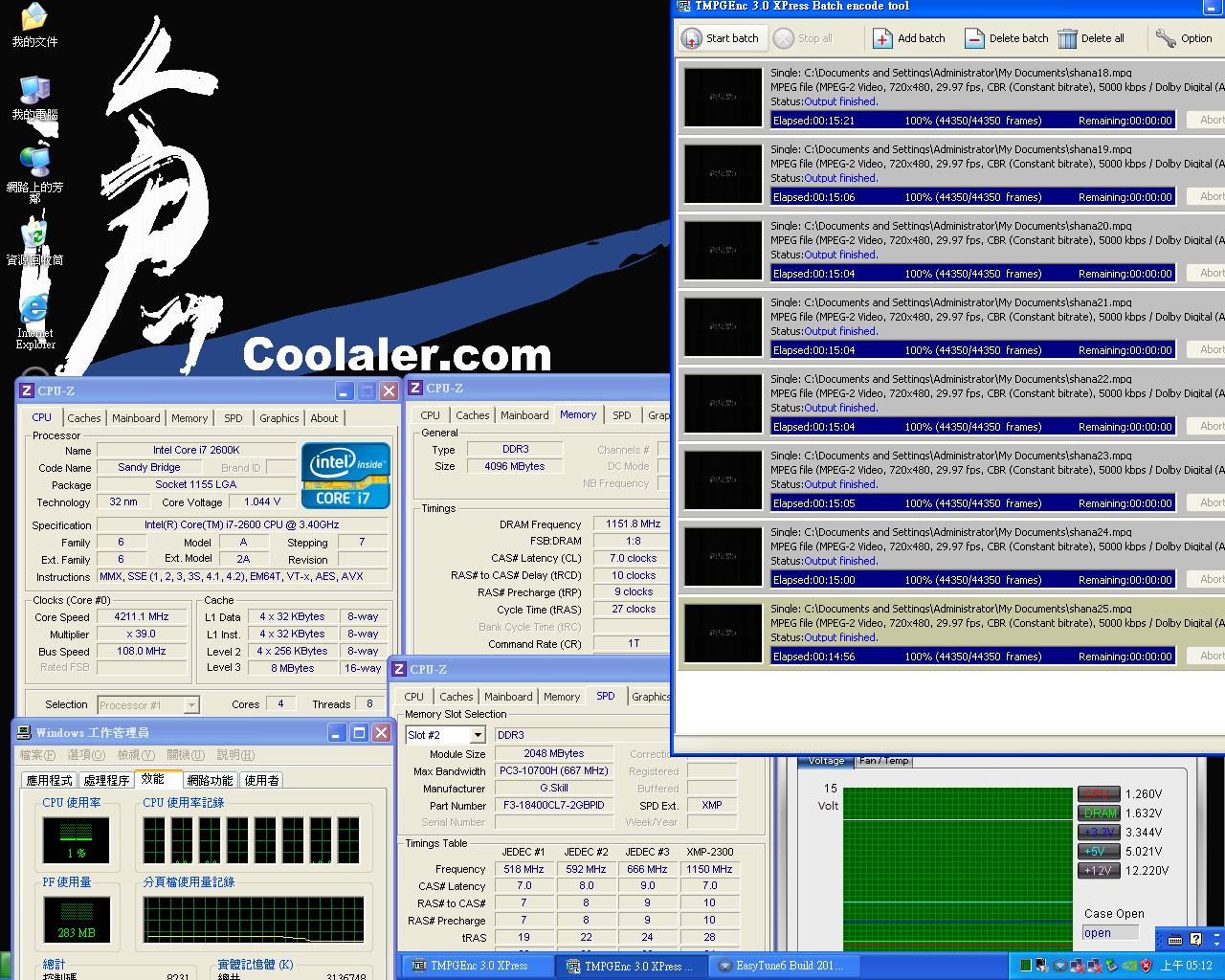Click language bar help question icon

click(x=1195, y=939)
